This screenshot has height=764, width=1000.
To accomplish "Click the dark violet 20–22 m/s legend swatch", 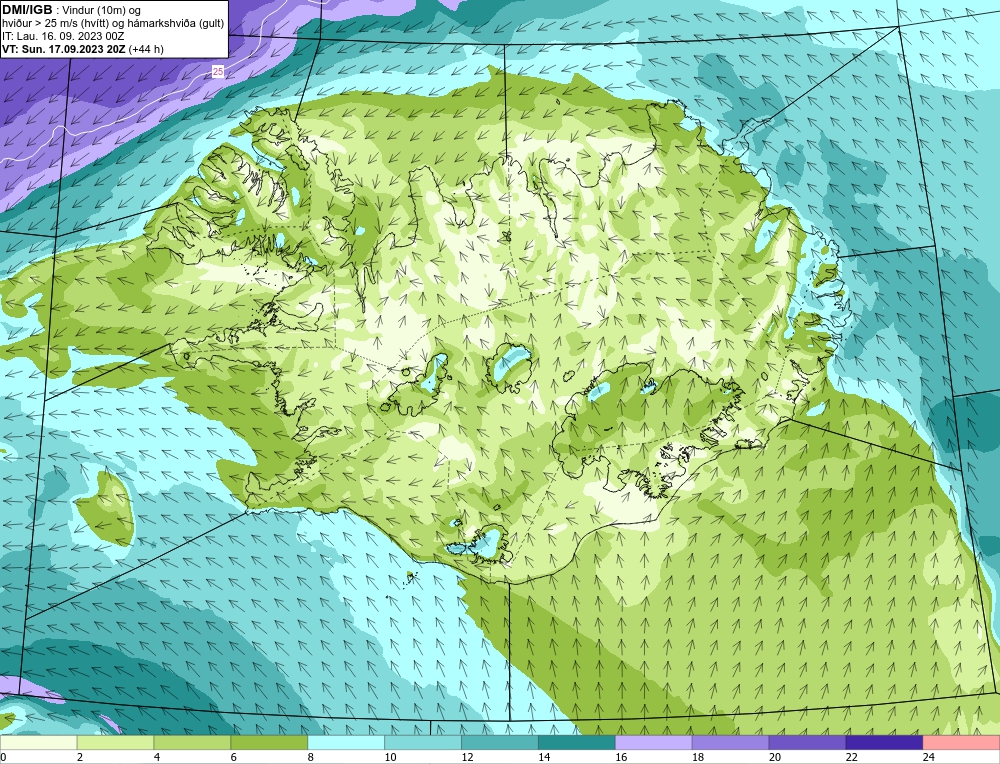I will (x=807, y=742).
